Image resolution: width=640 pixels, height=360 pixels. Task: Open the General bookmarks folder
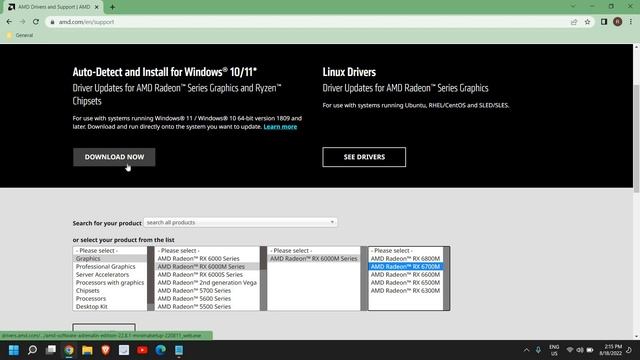tap(20, 35)
